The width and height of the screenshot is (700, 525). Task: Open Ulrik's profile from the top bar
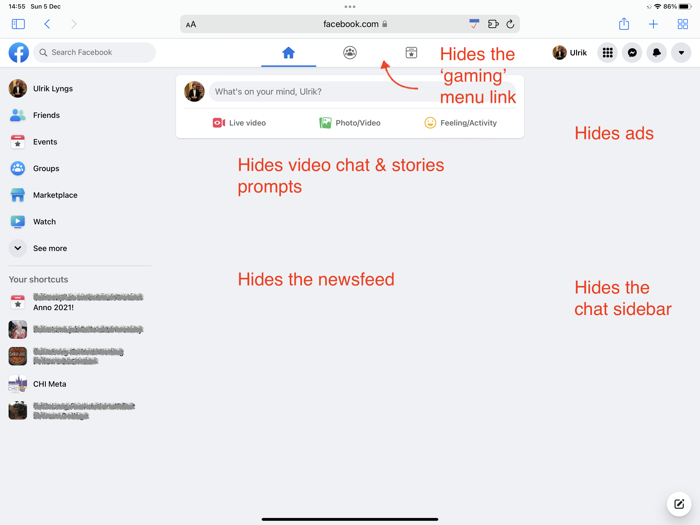pyautogui.click(x=570, y=53)
